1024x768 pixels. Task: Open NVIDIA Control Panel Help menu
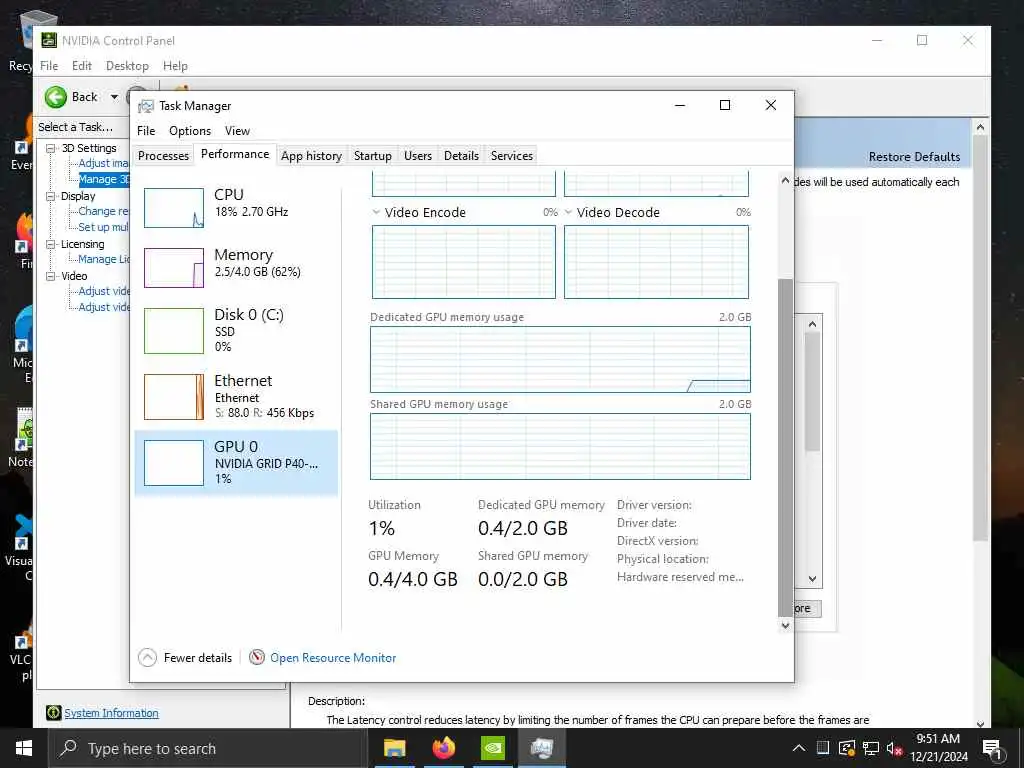pos(175,66)
